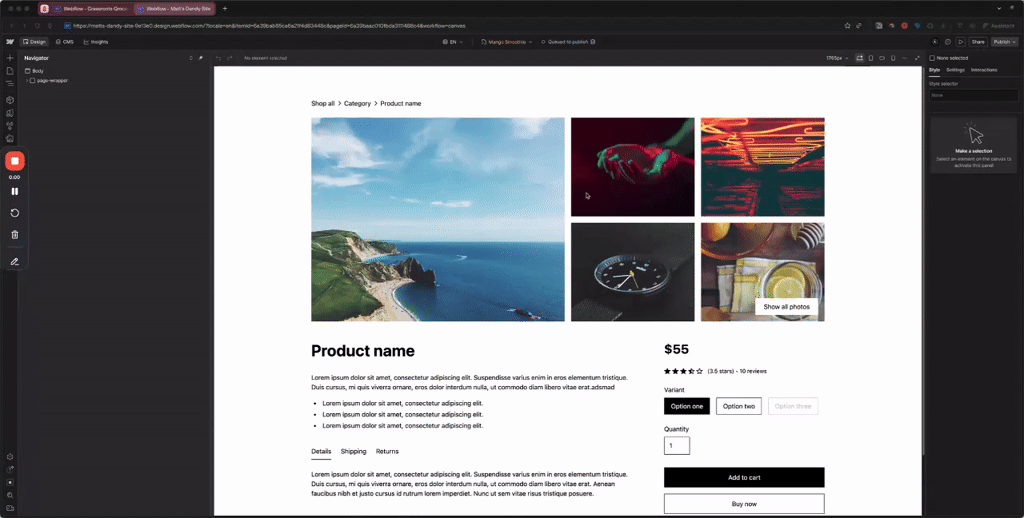The height and width of the screenshot is (518, 1024).
Task: Click the redo arrow above canvas
Action: [229, 58]
